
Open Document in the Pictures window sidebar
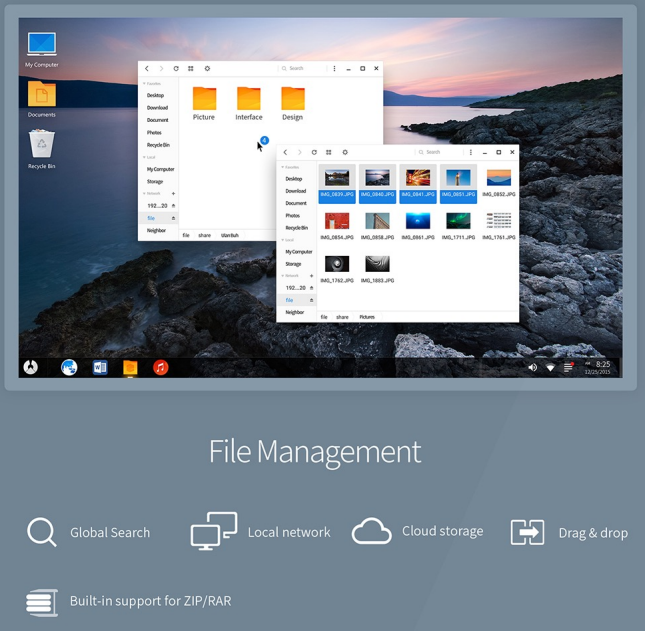click(296, 203)
